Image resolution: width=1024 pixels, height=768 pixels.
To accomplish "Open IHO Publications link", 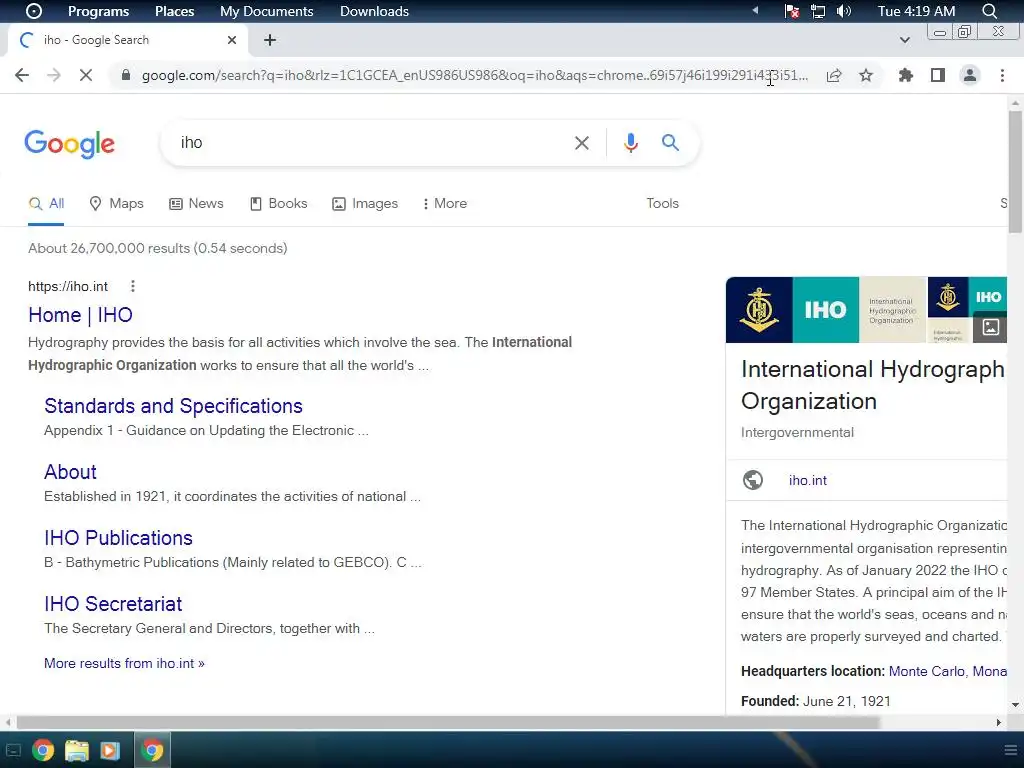I will 118,537.
